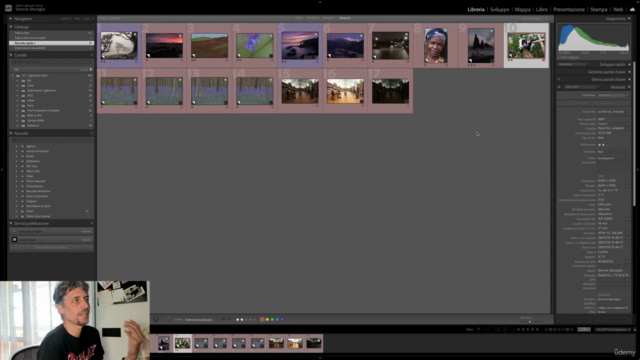
Task: Hide the bottom filmstrip arrow
Action: (x=320, y=358)
